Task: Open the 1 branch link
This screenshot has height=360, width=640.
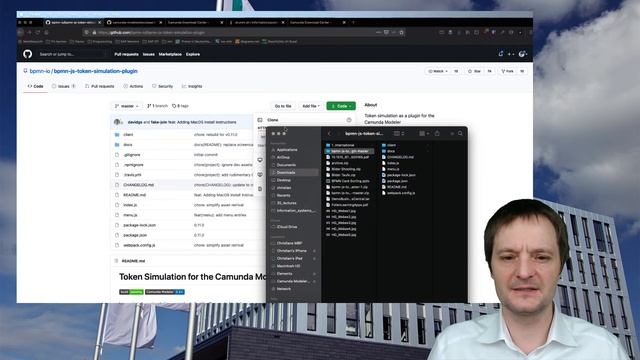Action: (x=157, y=106)
